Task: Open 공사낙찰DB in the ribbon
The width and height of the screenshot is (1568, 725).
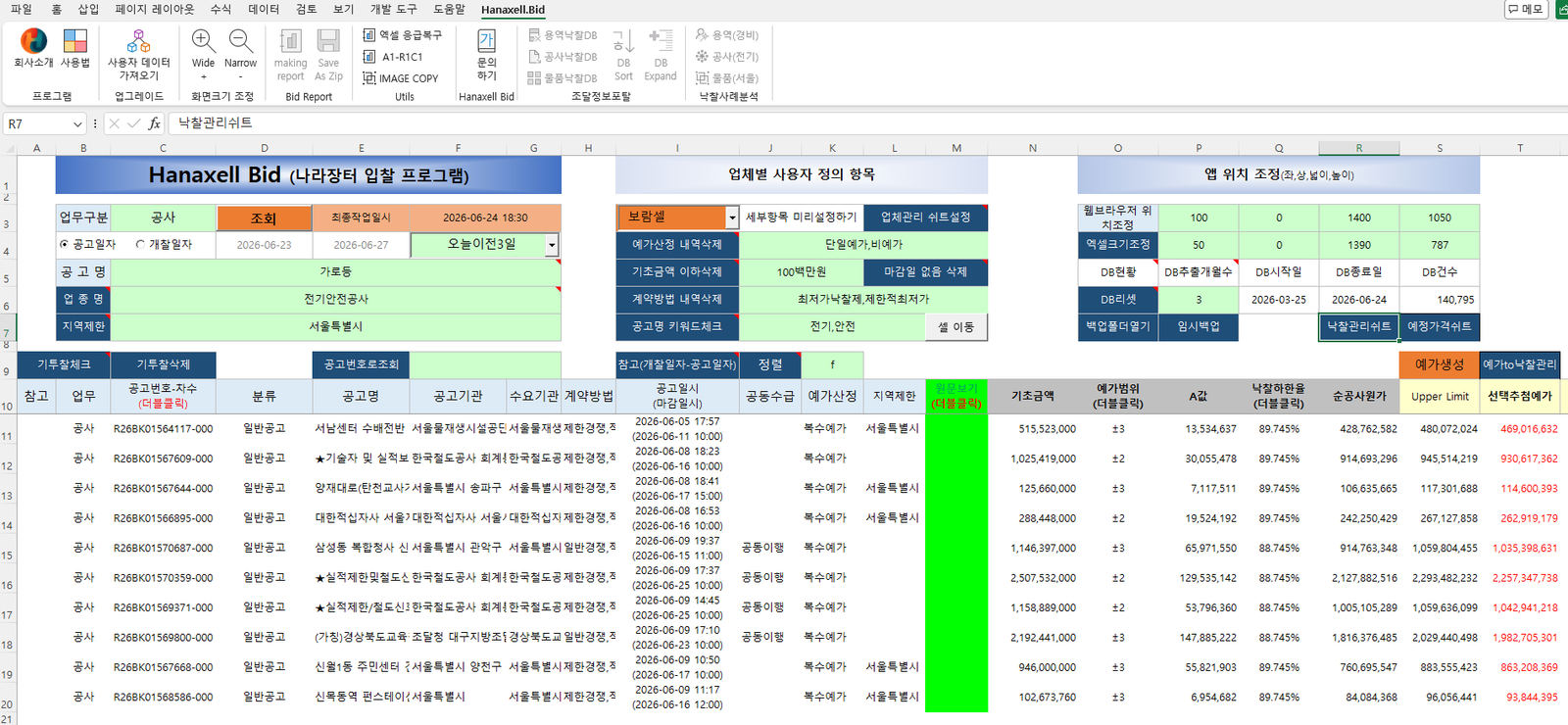Action: 563,57
